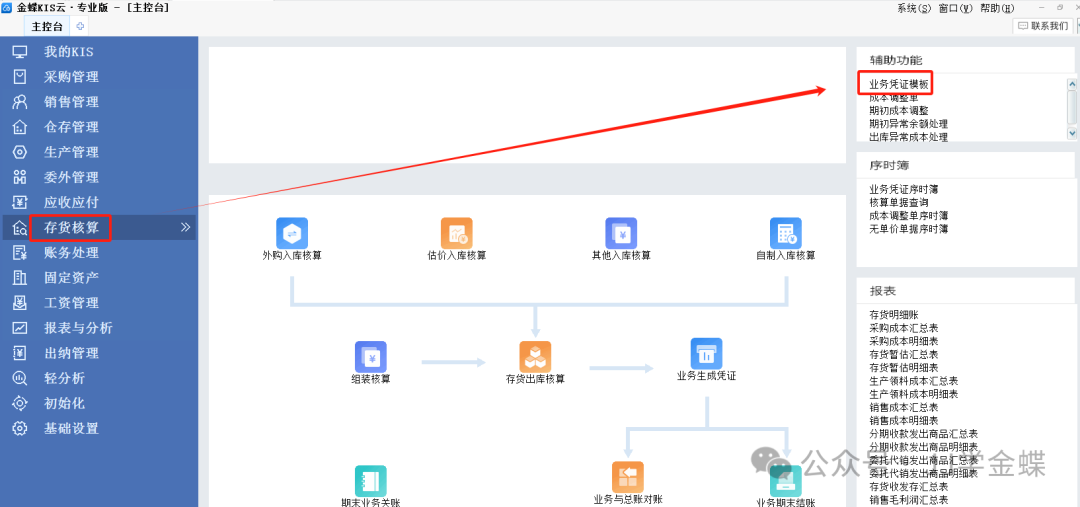Open the 自制入库核算 calculator icon
Viewport: 1080px width, 507px height.
(x=785, y=234)
